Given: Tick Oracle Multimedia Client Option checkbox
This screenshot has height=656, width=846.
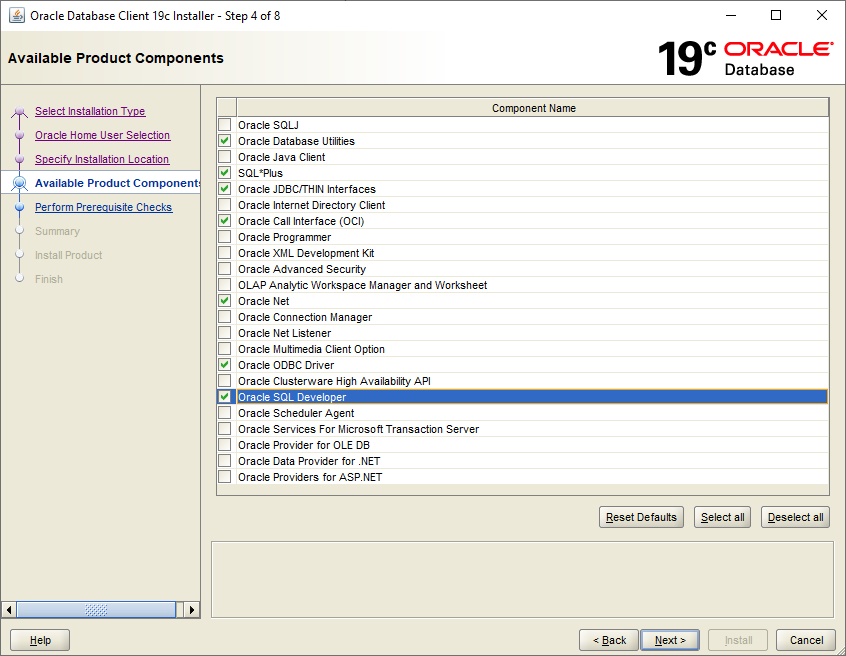Looking at the screenshot, I should [x=224, y=349].
